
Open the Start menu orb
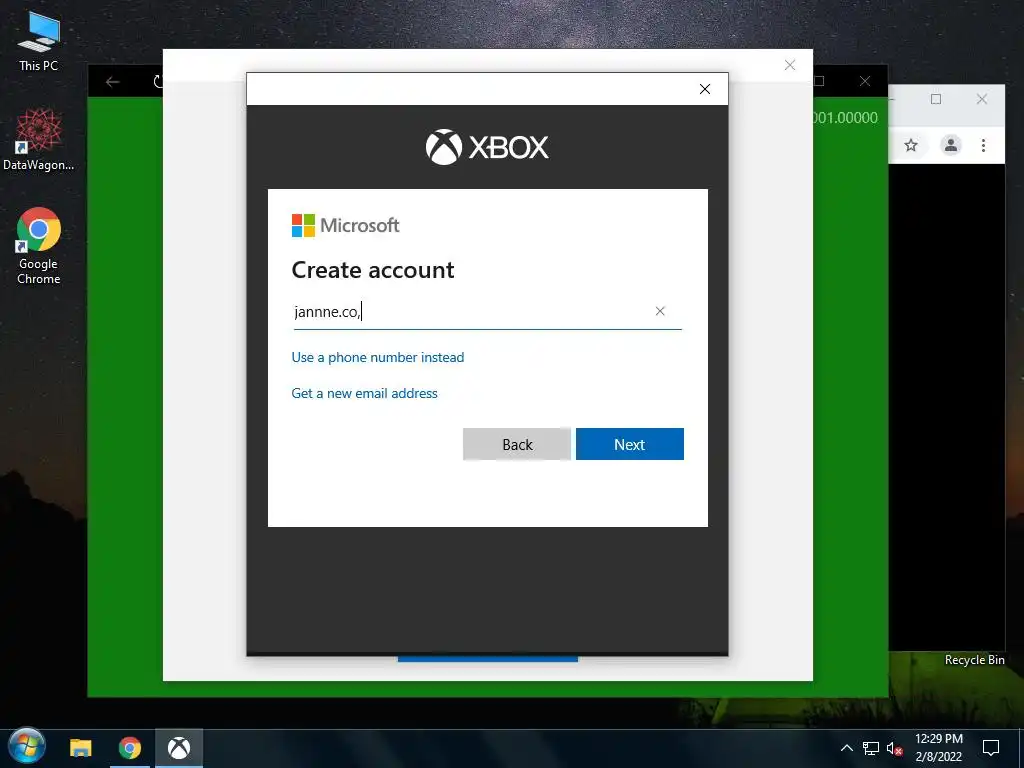tap(27, 747)
